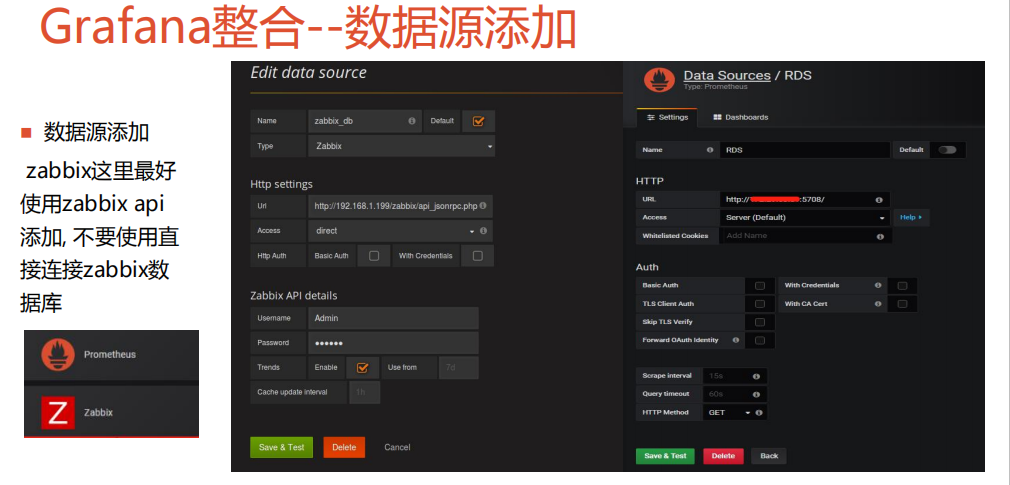Click Cache update interval field showing 1h
The image size is (1010, 485).
pos(365,392)
